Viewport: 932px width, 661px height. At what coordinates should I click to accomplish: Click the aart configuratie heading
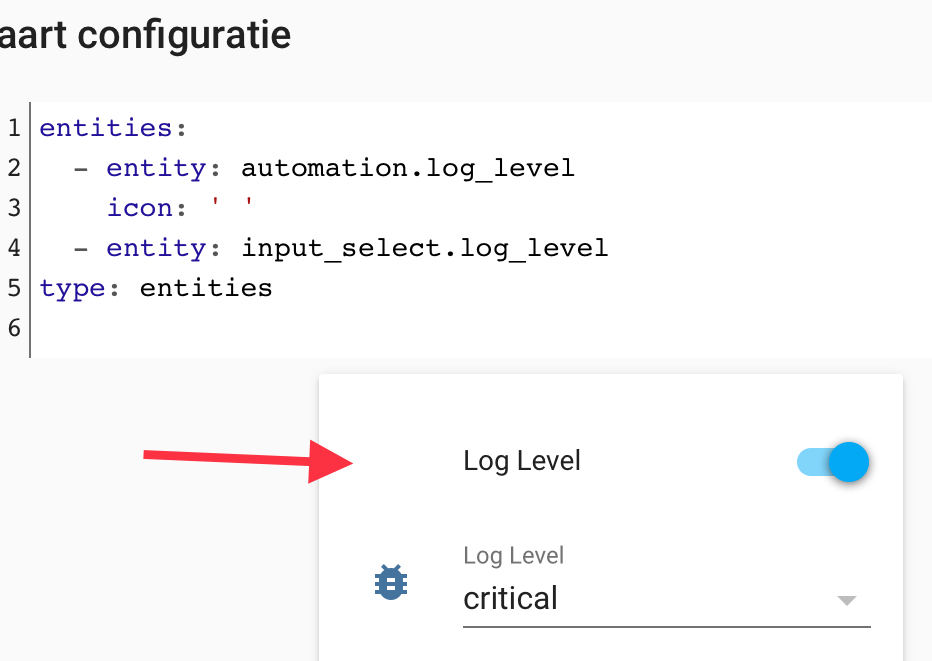[145, 34]
